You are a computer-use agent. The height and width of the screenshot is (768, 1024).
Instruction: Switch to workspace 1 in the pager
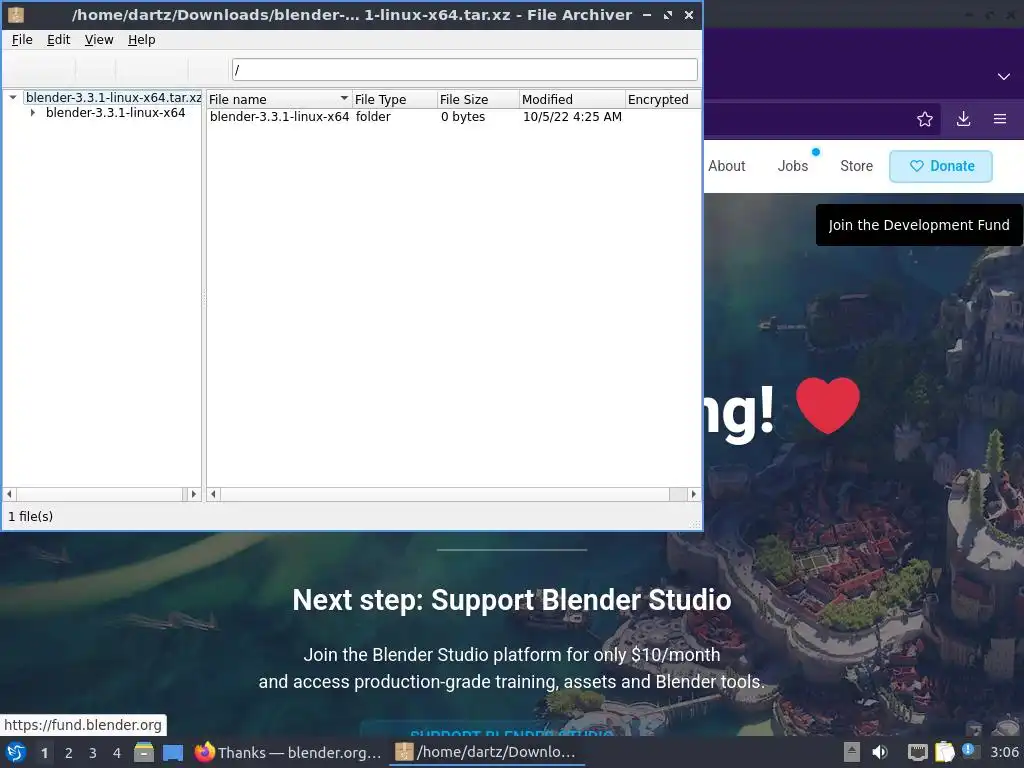[44, 753]
